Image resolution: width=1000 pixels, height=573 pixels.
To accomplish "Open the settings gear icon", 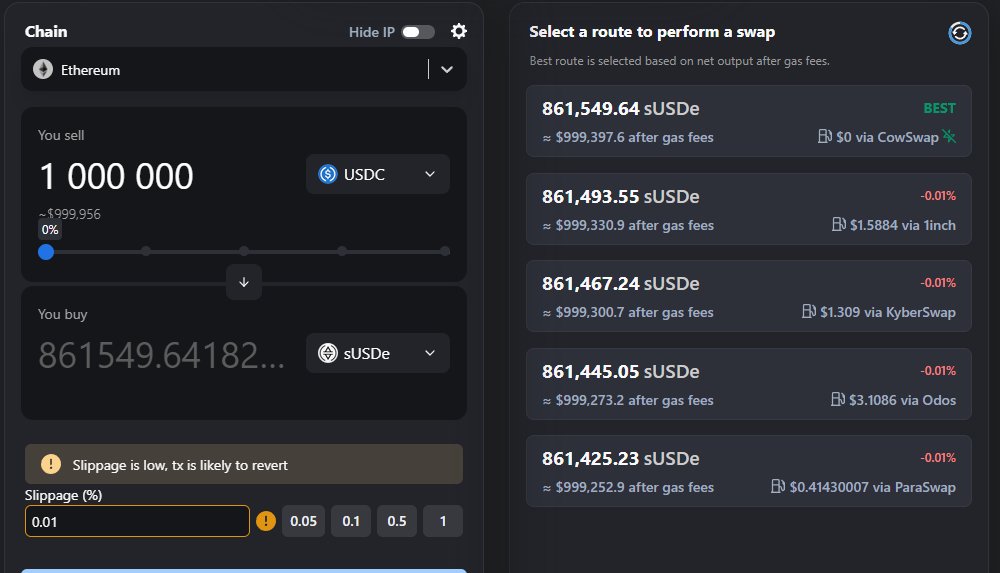I will coord(459,31).
